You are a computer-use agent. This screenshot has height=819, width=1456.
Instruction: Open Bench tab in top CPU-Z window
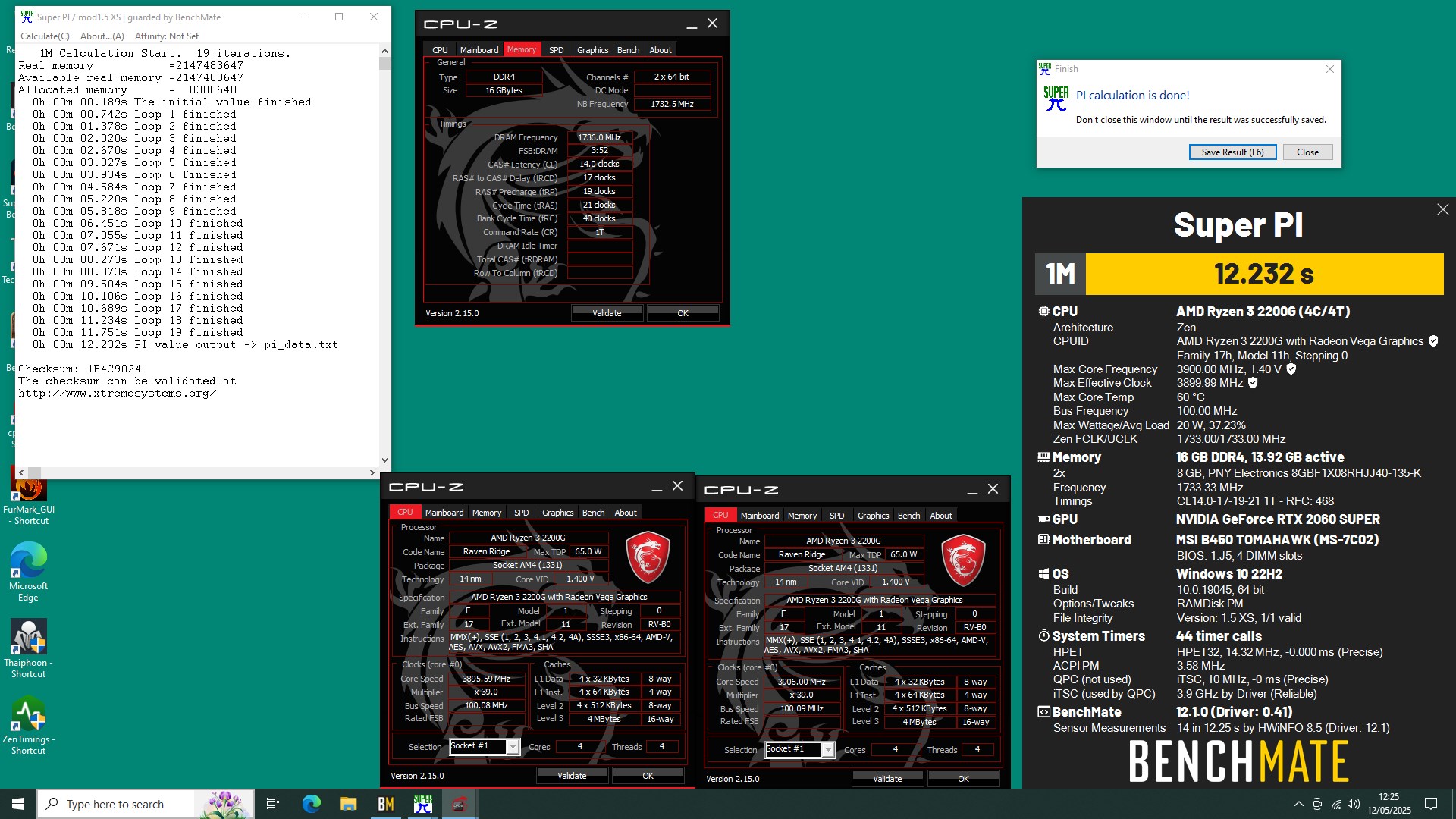pos(628,50)
